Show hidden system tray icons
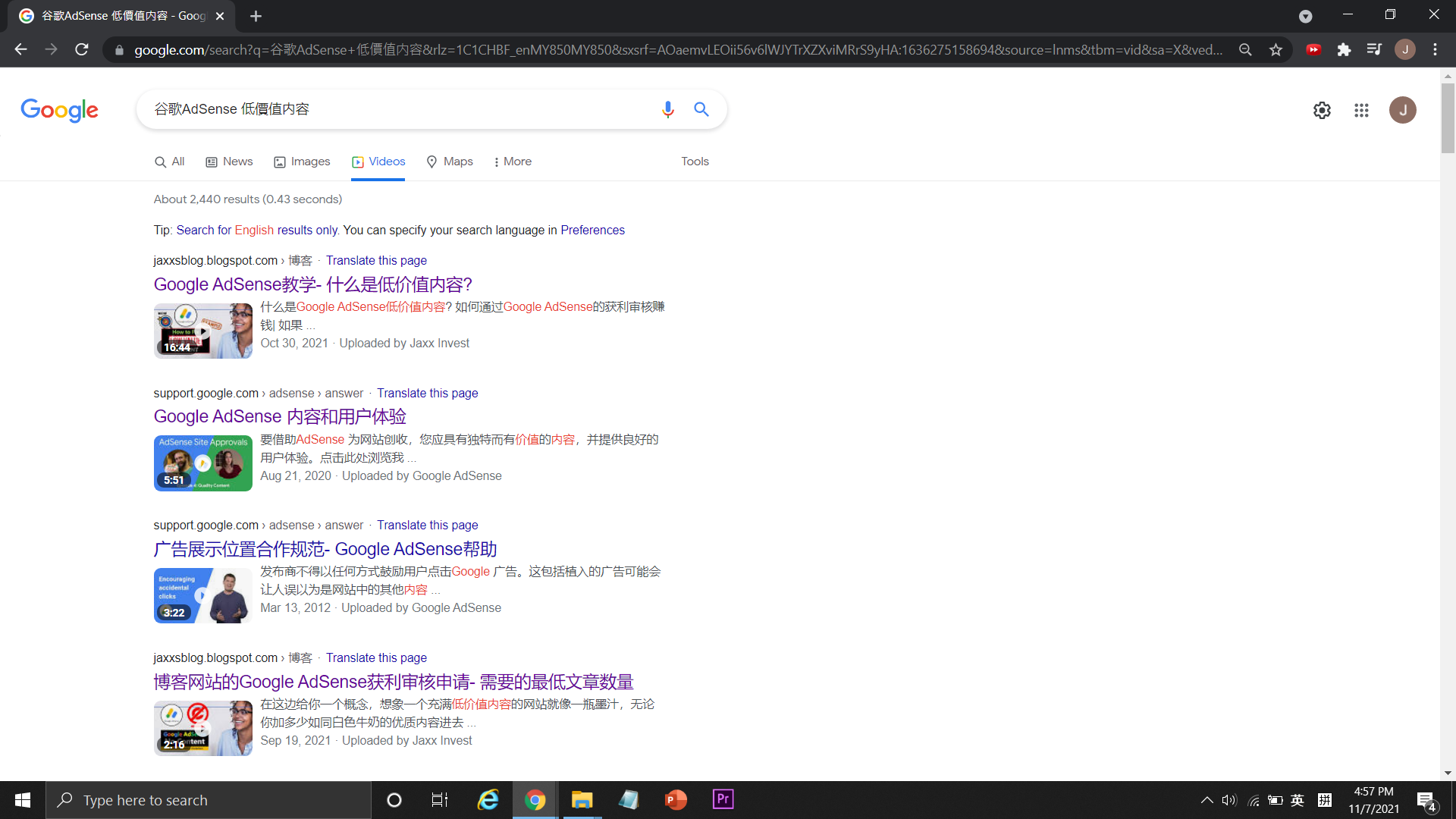1456x819 pixels. [x=1207, y=800]
